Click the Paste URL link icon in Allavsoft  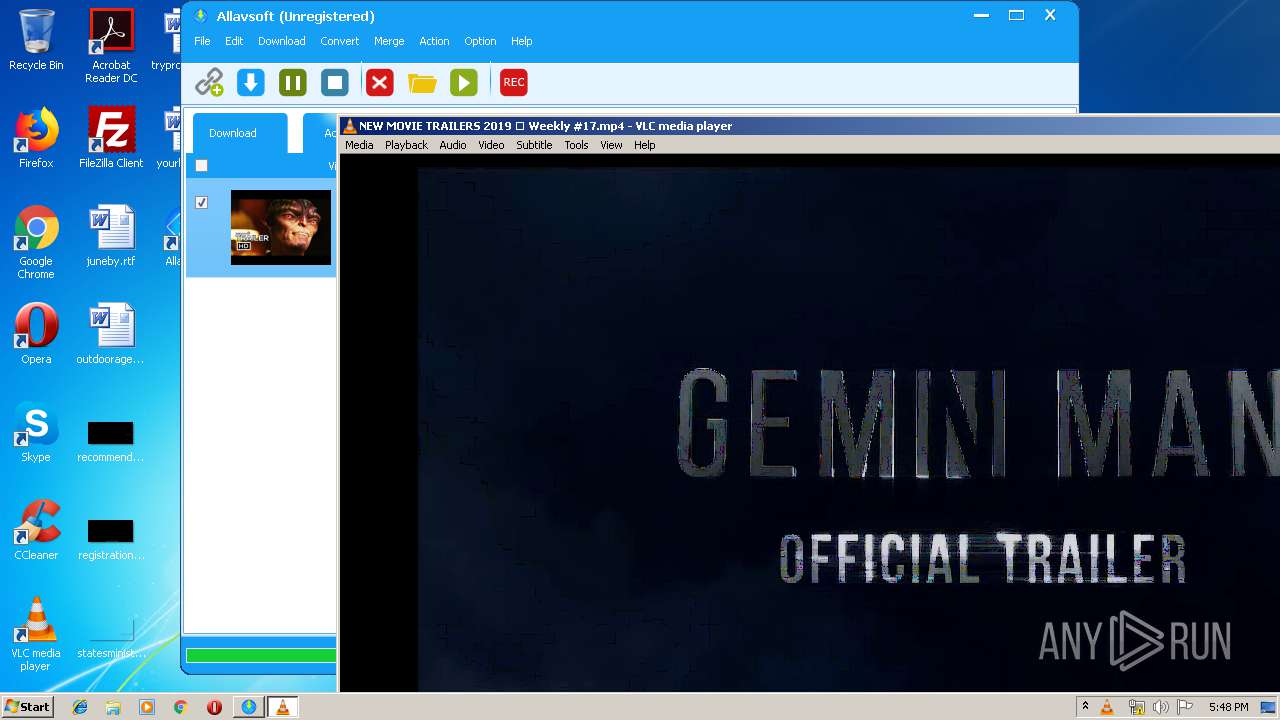click(209, 82)
